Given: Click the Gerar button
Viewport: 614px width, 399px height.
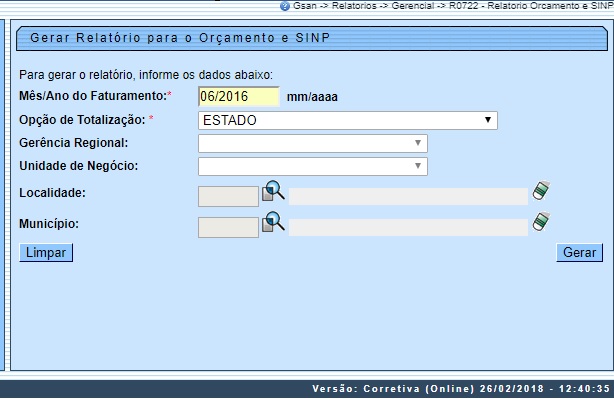Looking at the screenshot, I should pyautogui.click(x=579, y=253).
